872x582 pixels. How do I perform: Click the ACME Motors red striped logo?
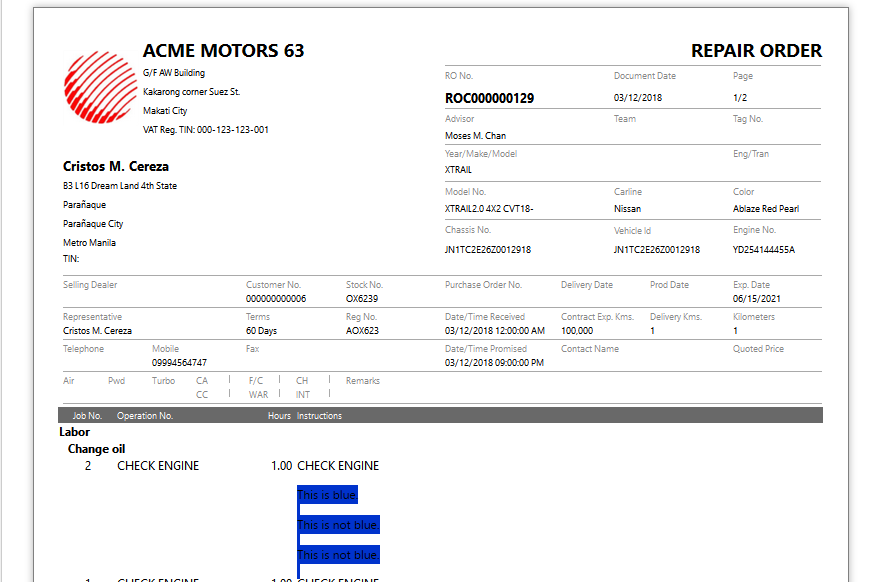coord(99,86)
